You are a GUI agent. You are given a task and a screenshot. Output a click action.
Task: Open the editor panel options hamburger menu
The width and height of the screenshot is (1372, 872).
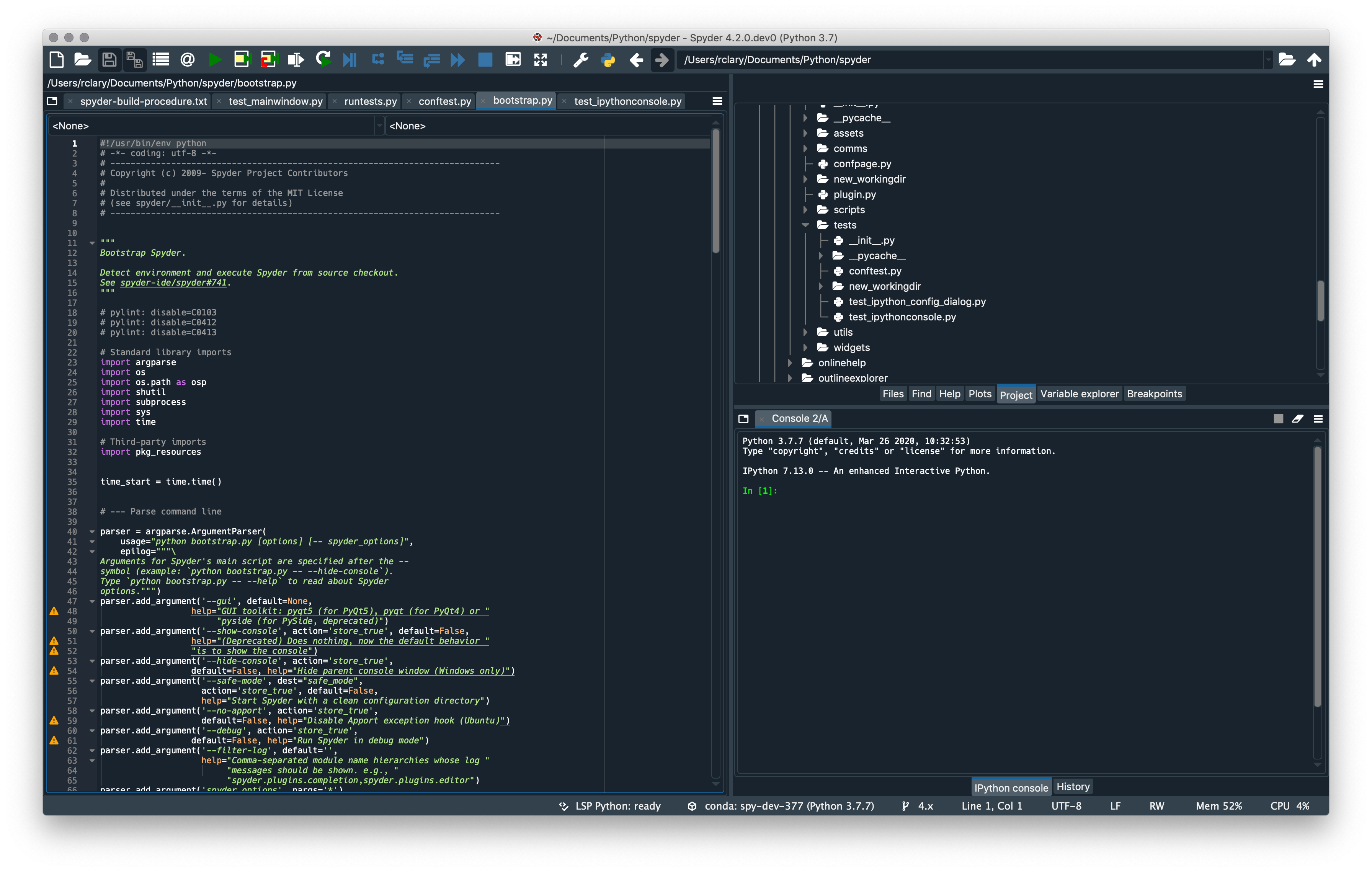tap(717, 101)
